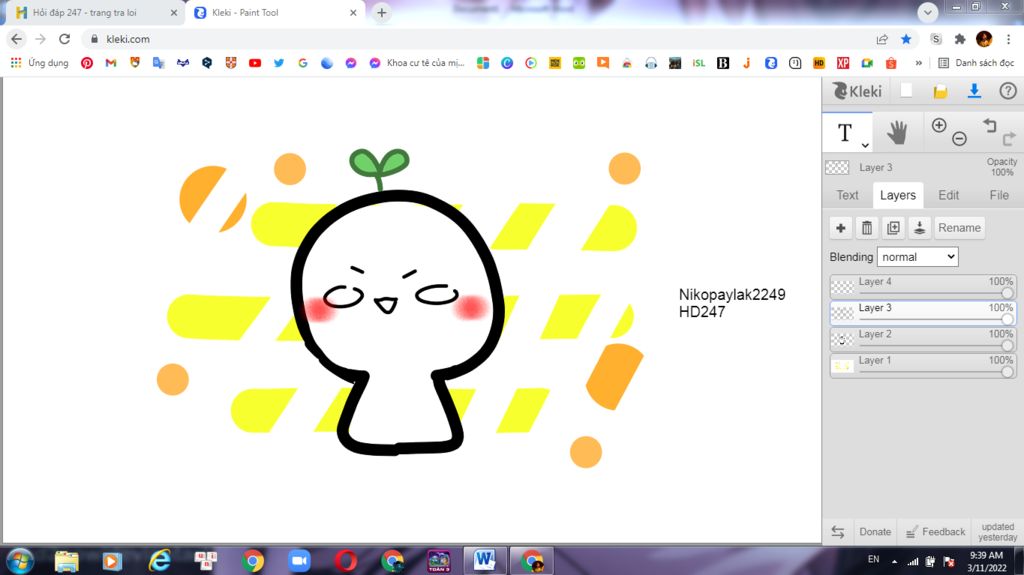Viewport: 1024px width, 575px height.
Task: Click the EN language indicator
Action: (873, 559)
